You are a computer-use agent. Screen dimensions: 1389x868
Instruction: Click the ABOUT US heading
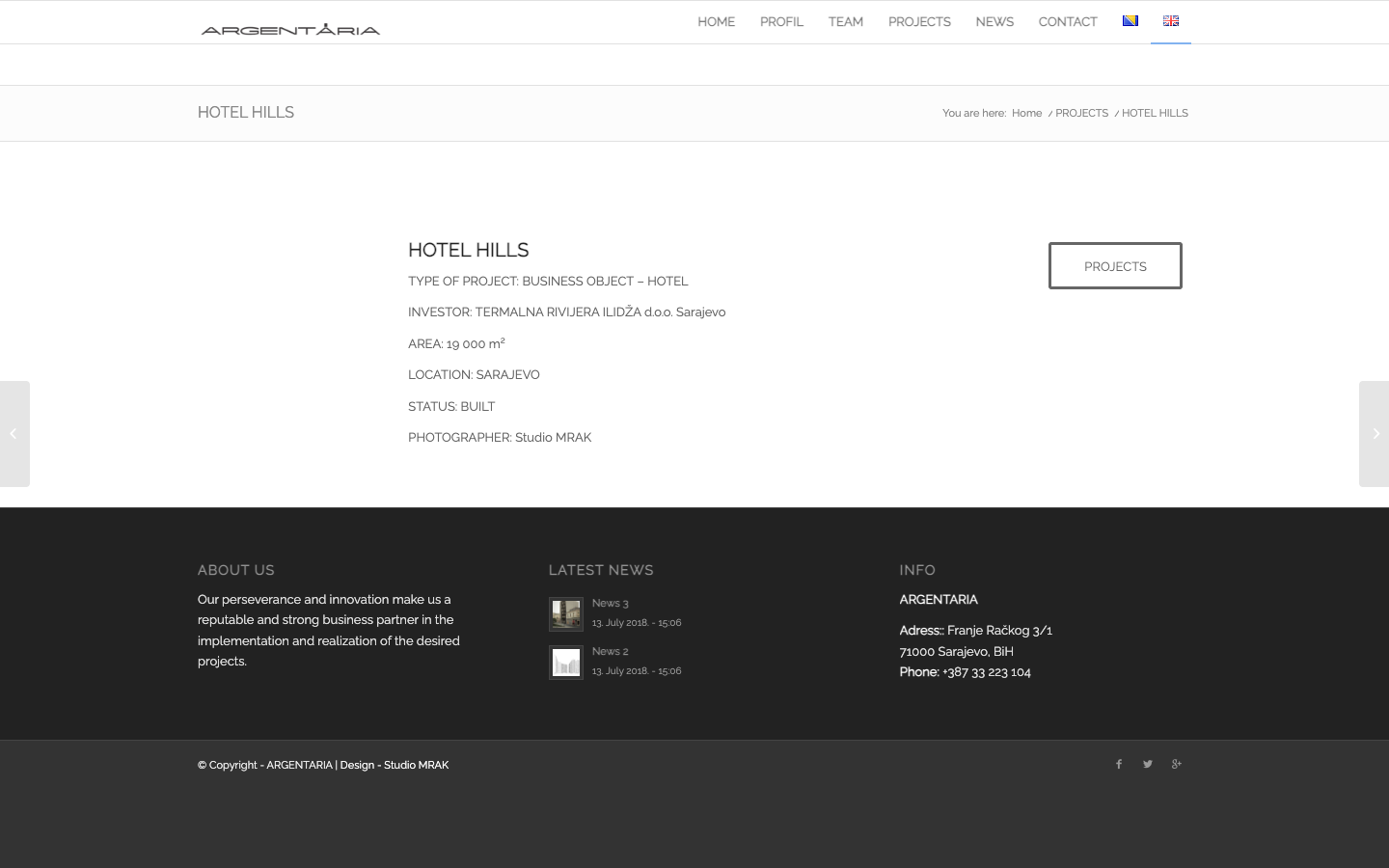click(236, 570)
